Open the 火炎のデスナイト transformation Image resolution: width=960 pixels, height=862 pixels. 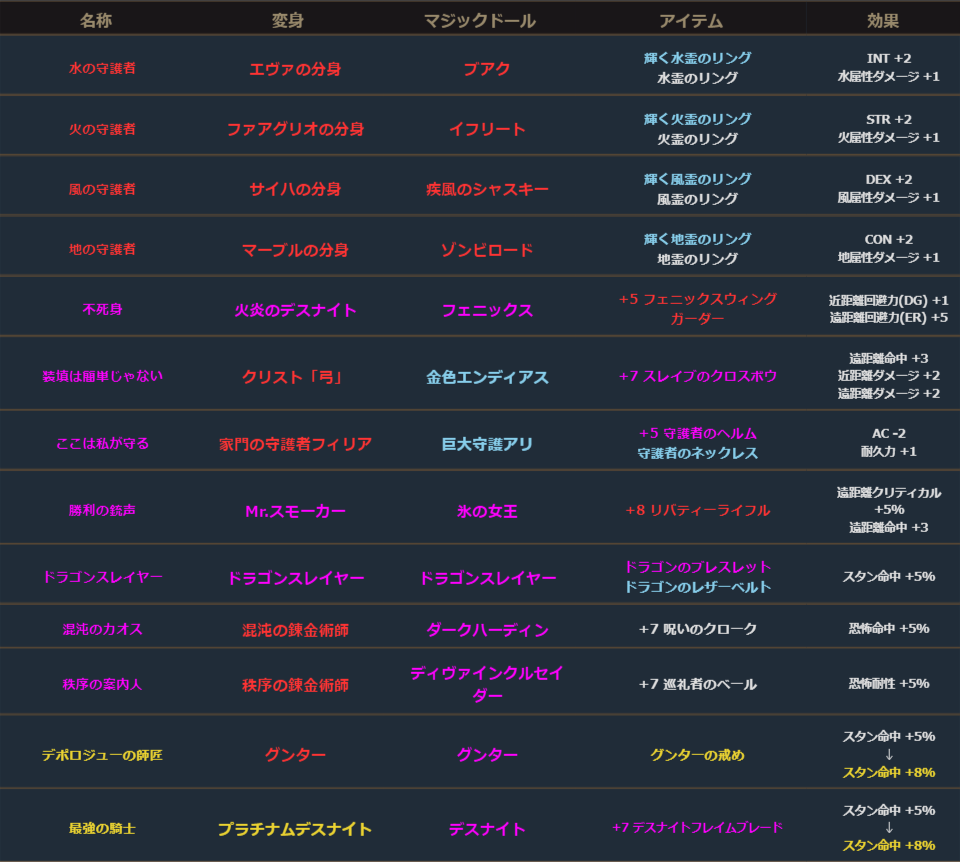[x=294, y=310]
